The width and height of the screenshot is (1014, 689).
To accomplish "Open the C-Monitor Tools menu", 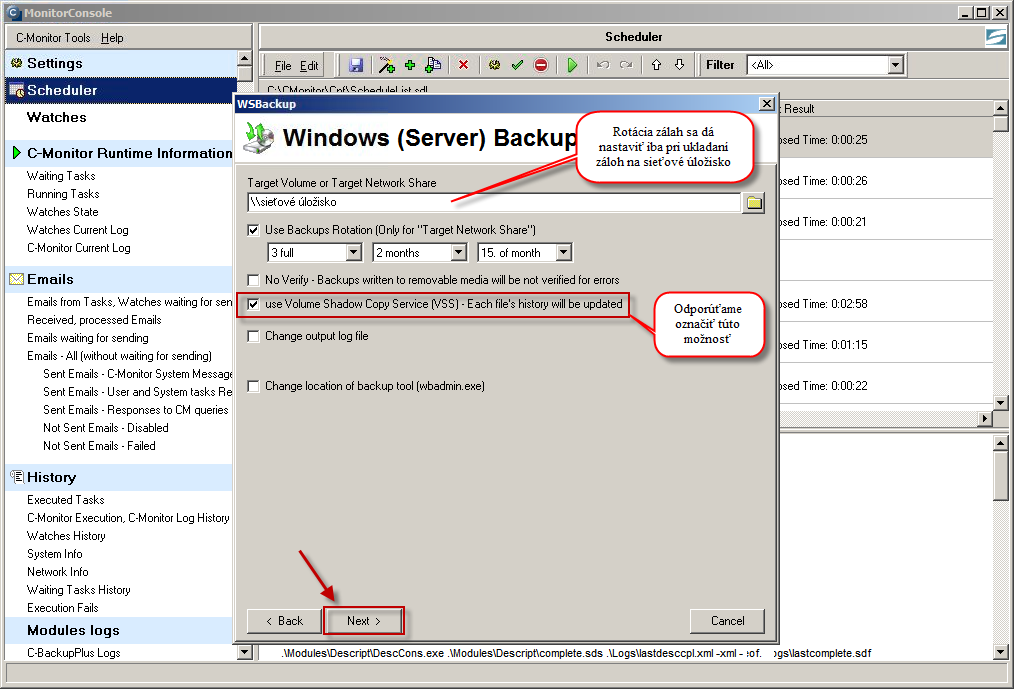I will coord(53,38).
